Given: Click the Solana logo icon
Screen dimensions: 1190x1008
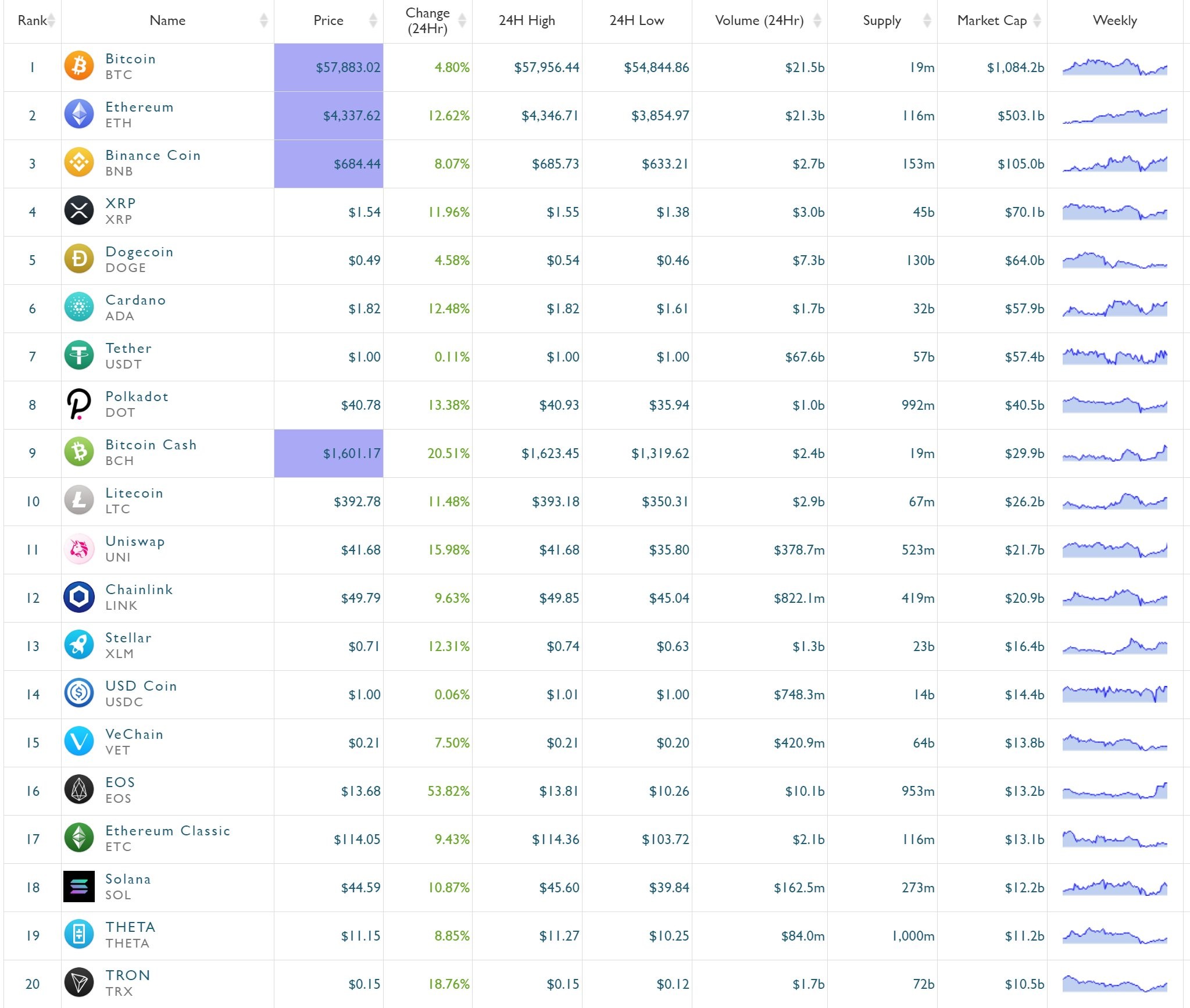Looking at the screenshot, I should click(79, 886).
